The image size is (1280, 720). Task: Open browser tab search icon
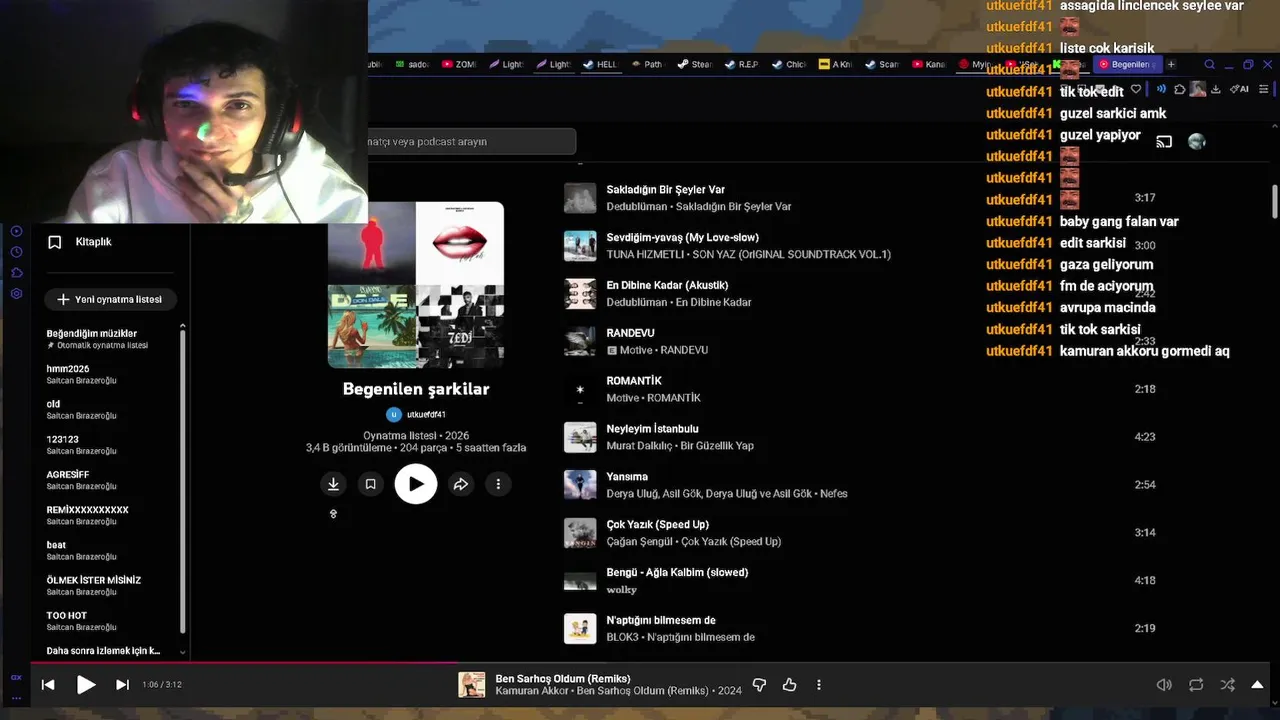[x=1209, y=64]
